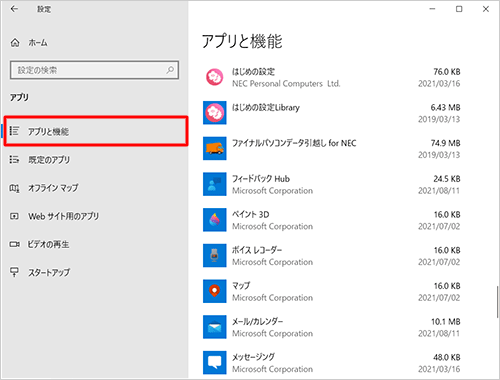Click the ボイス レコーダー microphone icon
This screenshot has height=380, width=500.
[215, 255]
